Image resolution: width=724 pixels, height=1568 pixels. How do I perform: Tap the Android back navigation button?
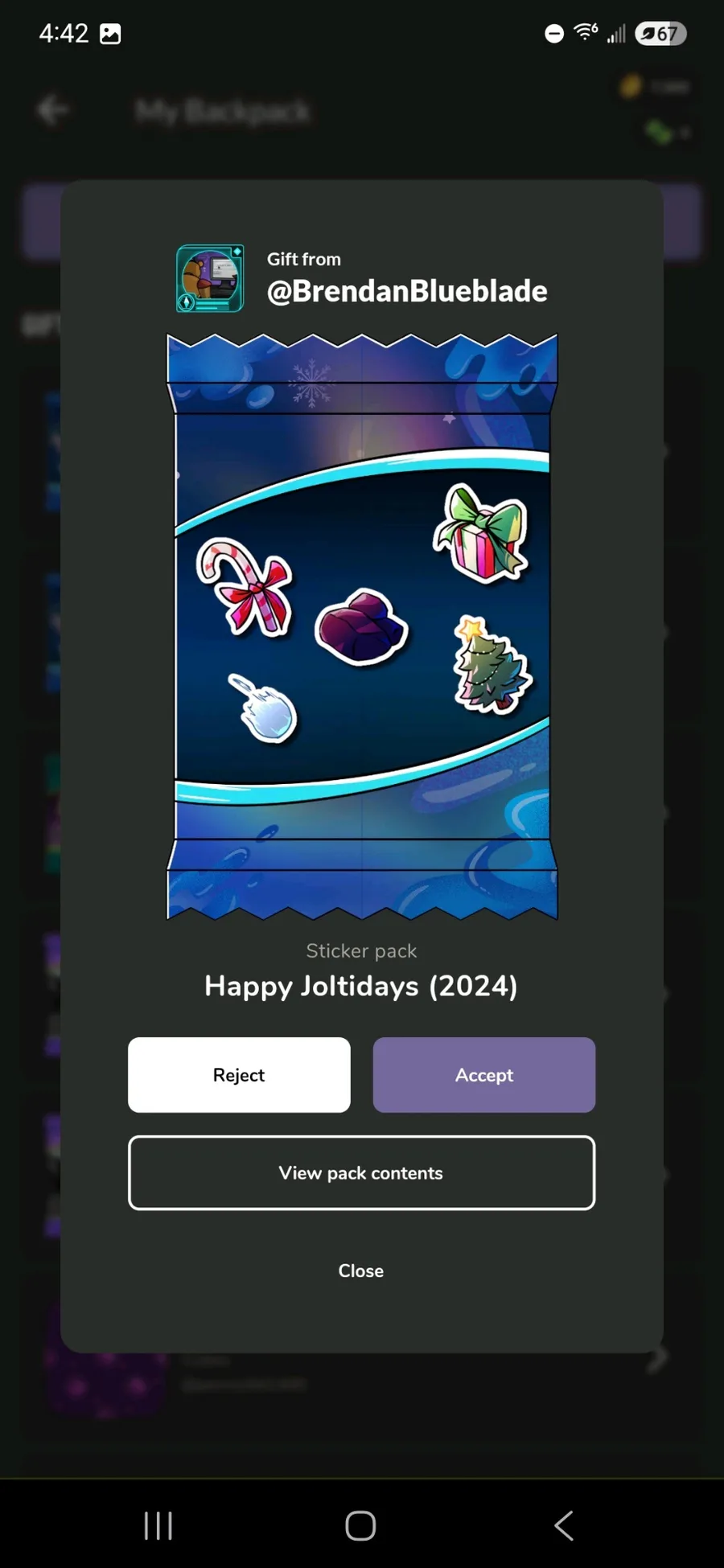tap(564, 1525)
